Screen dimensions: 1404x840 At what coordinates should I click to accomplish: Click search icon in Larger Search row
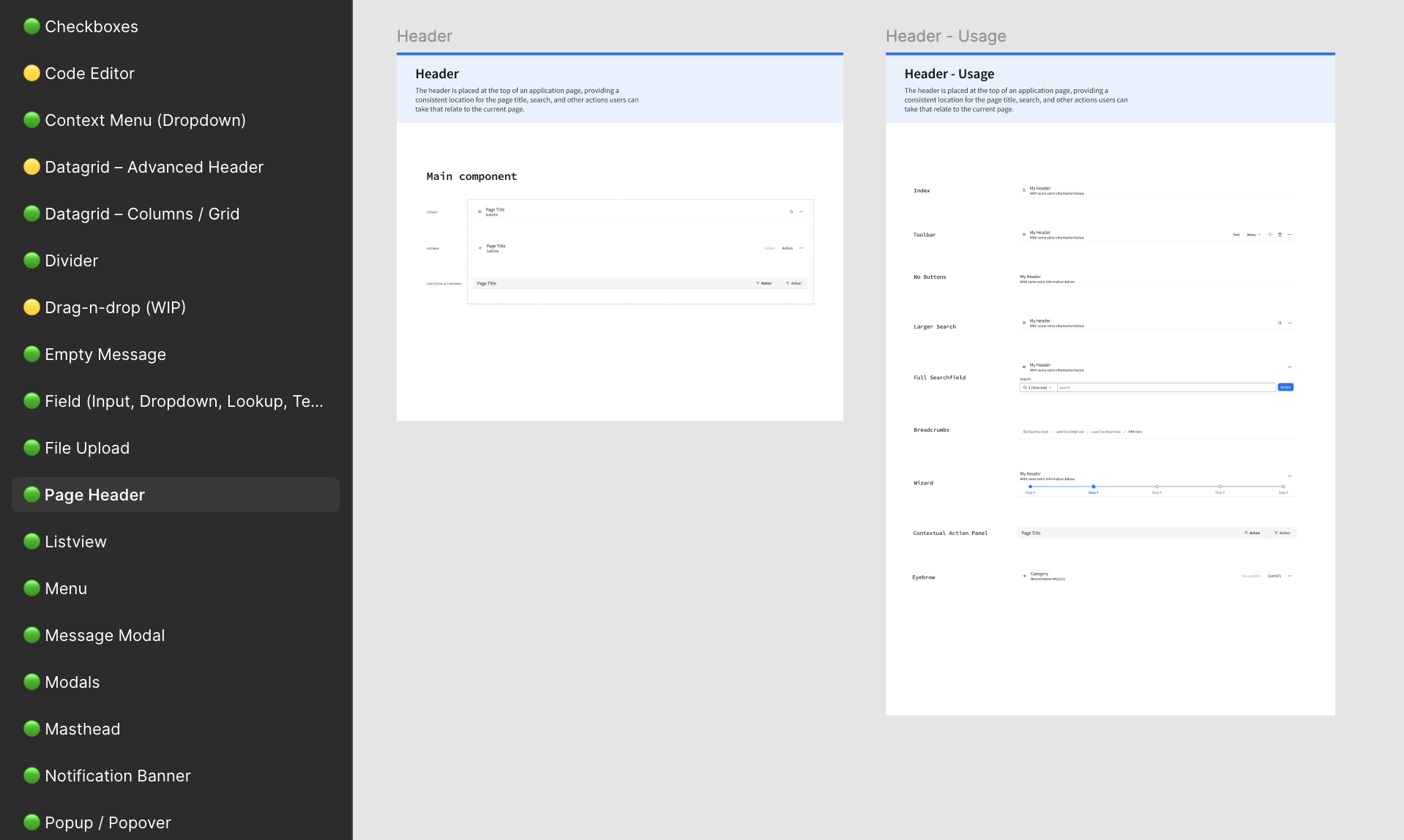click(x=1280, y=323)
